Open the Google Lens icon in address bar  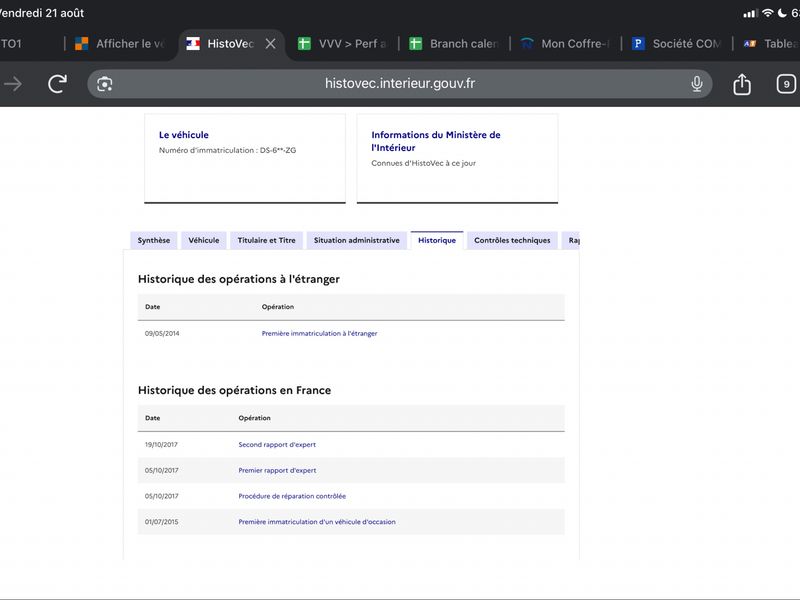[x=105, y=84]
